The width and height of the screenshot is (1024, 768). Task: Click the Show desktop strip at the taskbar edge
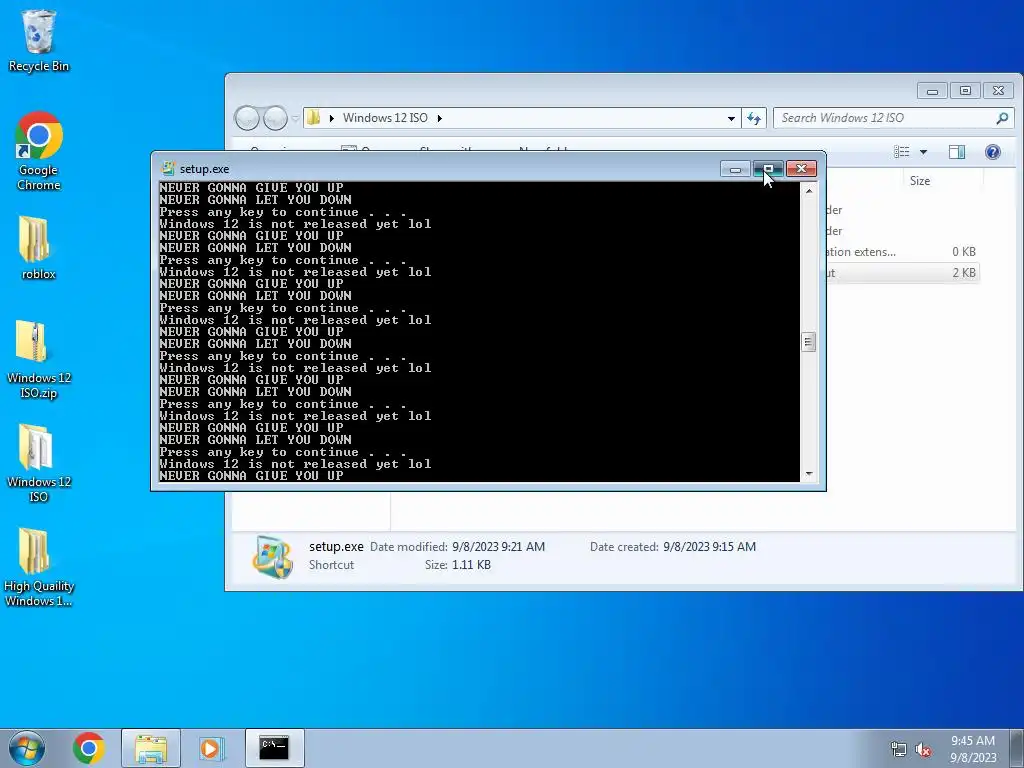point(1018,748)
